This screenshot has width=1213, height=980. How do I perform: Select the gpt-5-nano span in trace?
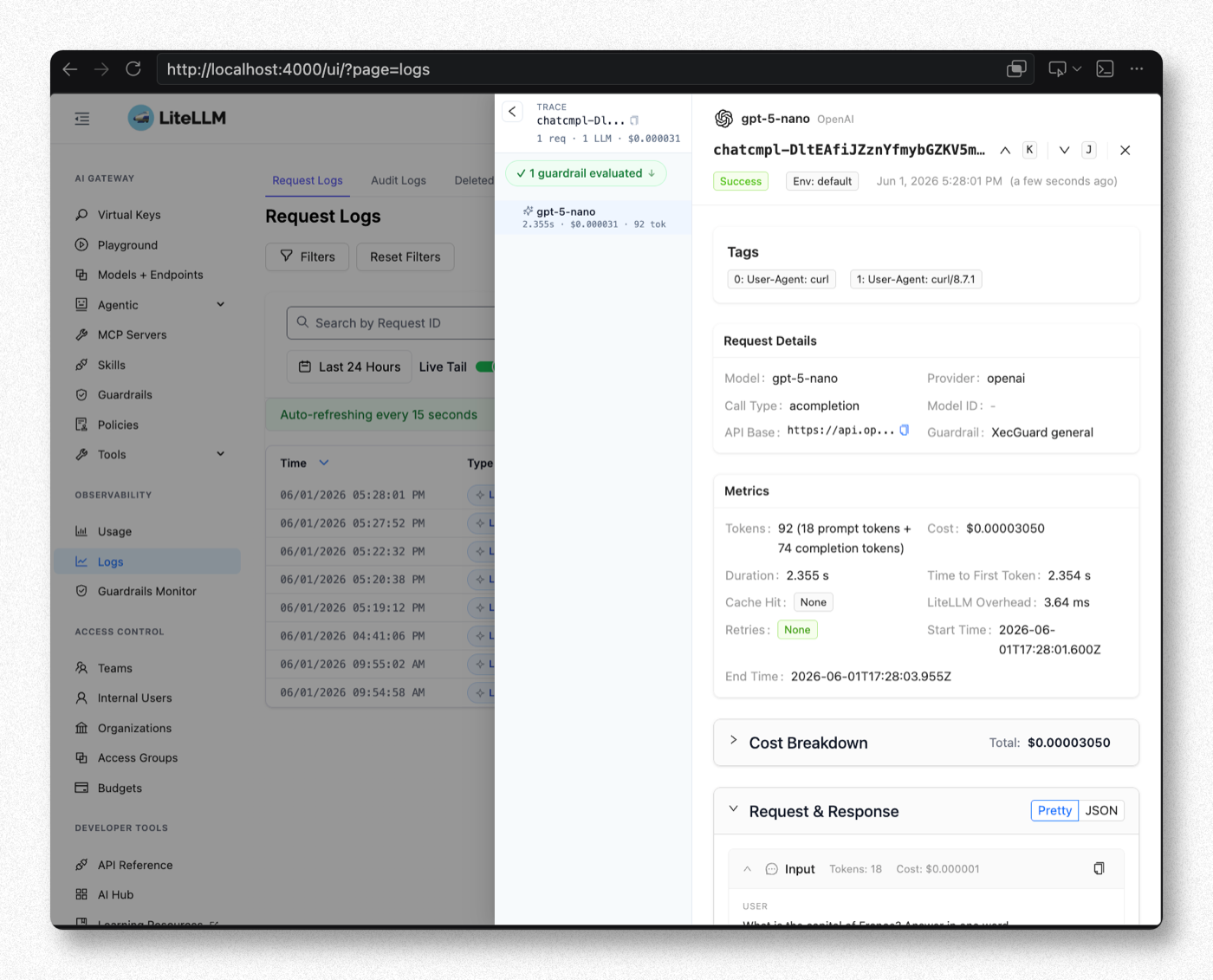pyautogui.click(x=594, y=217)
